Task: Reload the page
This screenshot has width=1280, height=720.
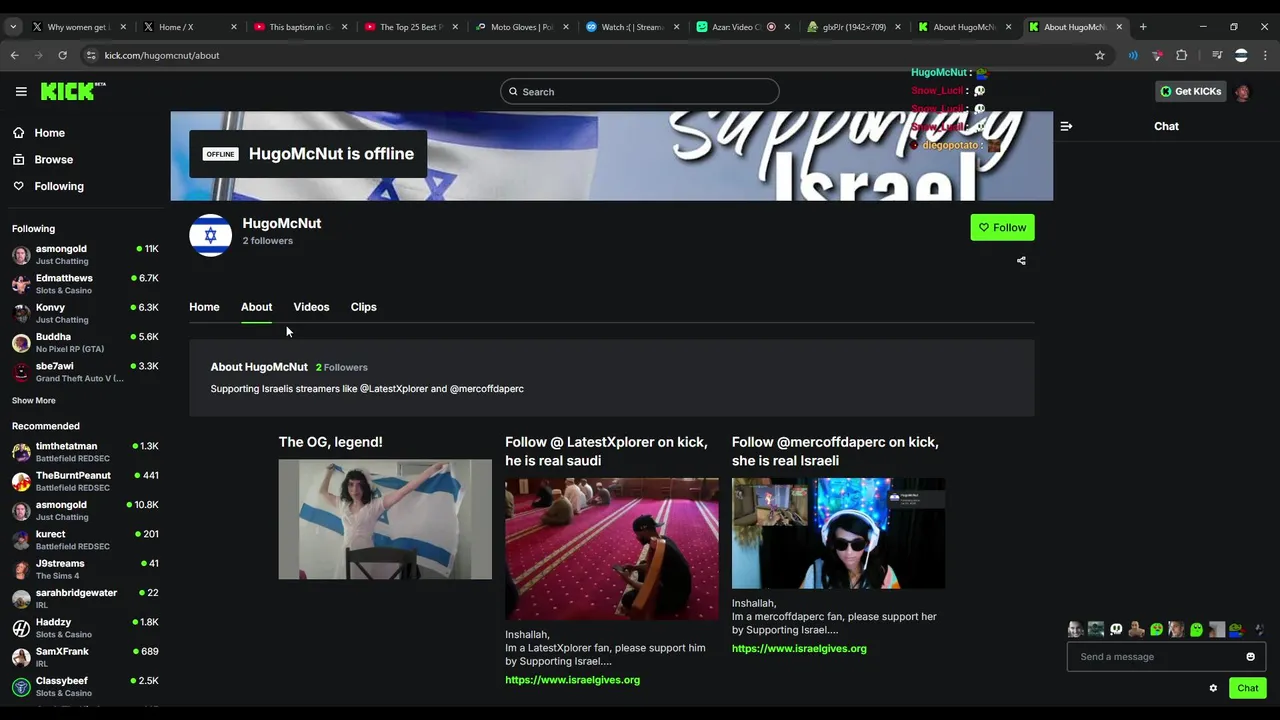Action: click(x=62, y=55)
